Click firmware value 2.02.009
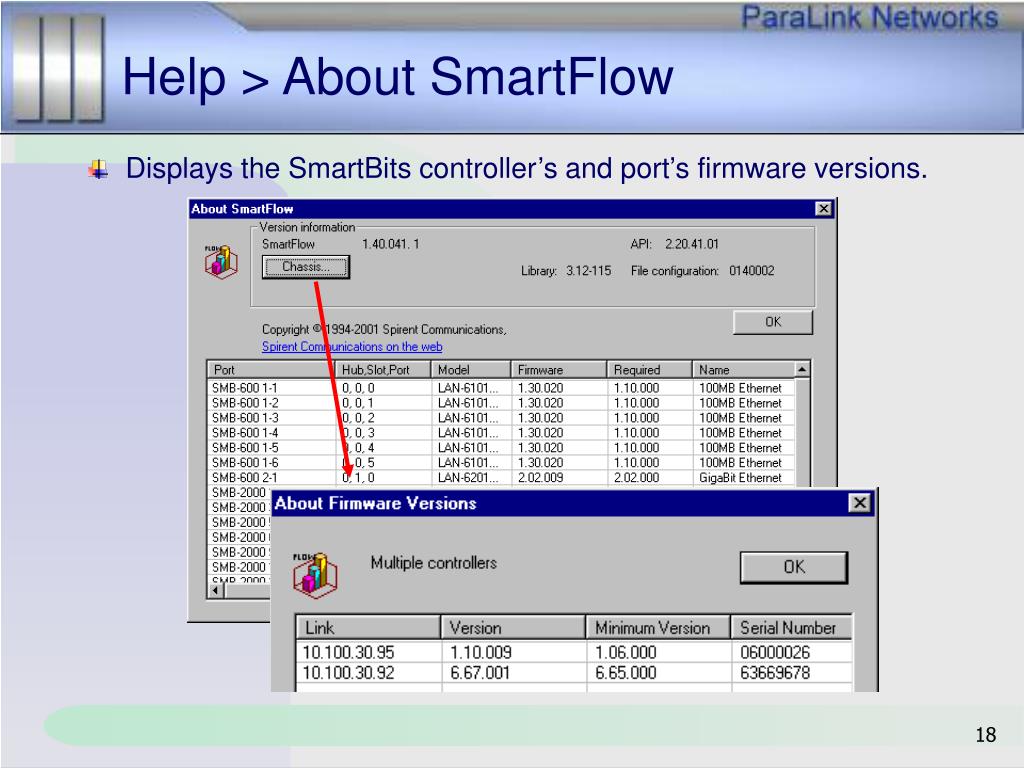 (x=540, y=478)
